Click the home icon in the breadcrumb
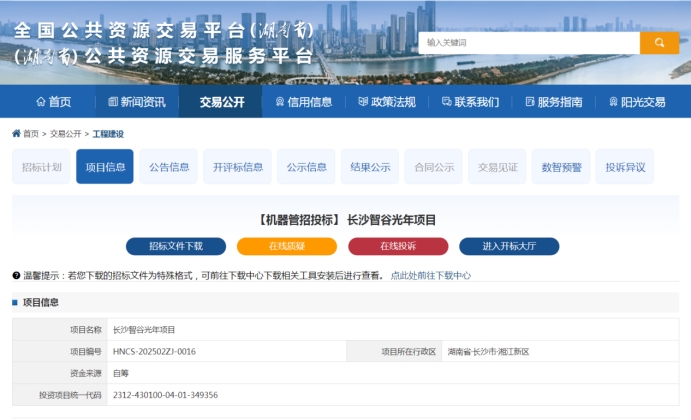 (16, 133)
